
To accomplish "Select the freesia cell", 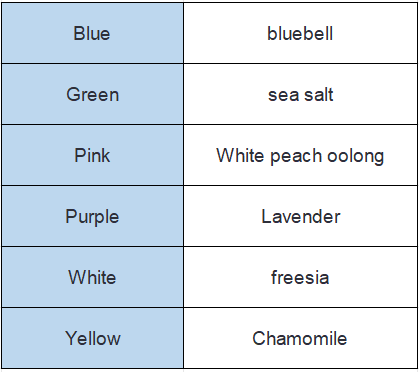I will point(300,277).
